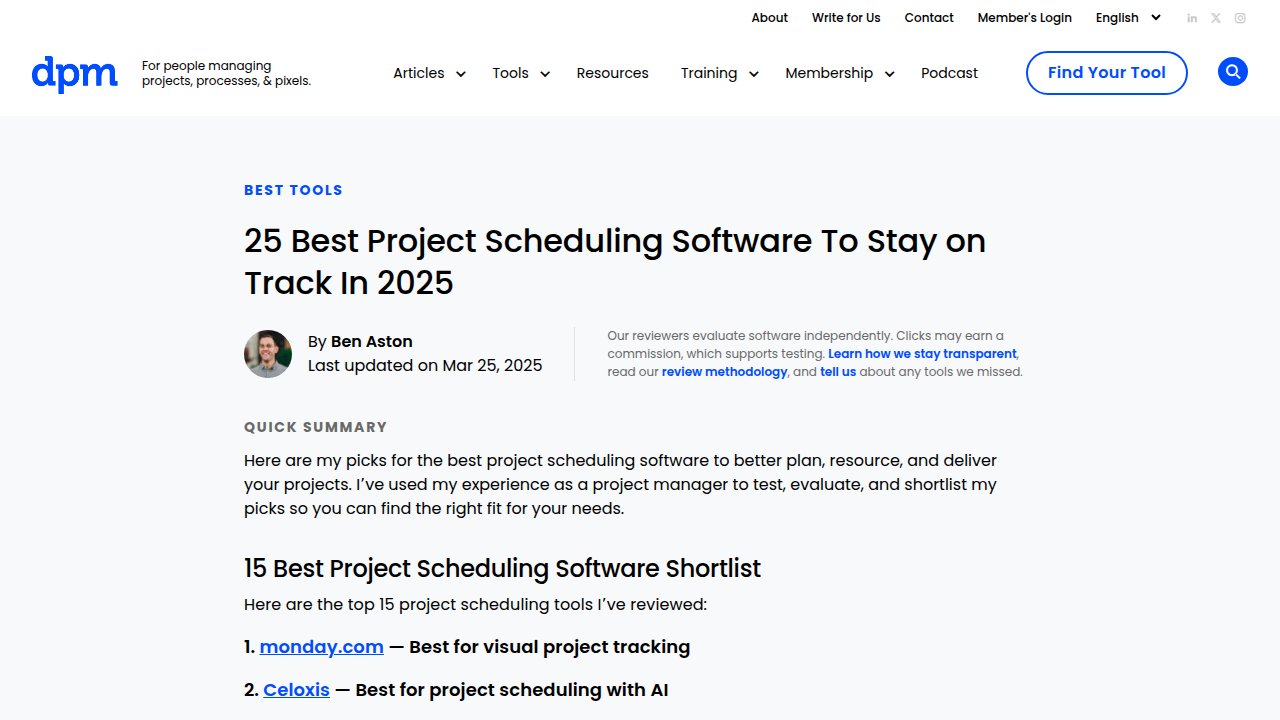1280x720 pixels.
Task: Open the Member's Login link
Action: tap(1024, 18)
